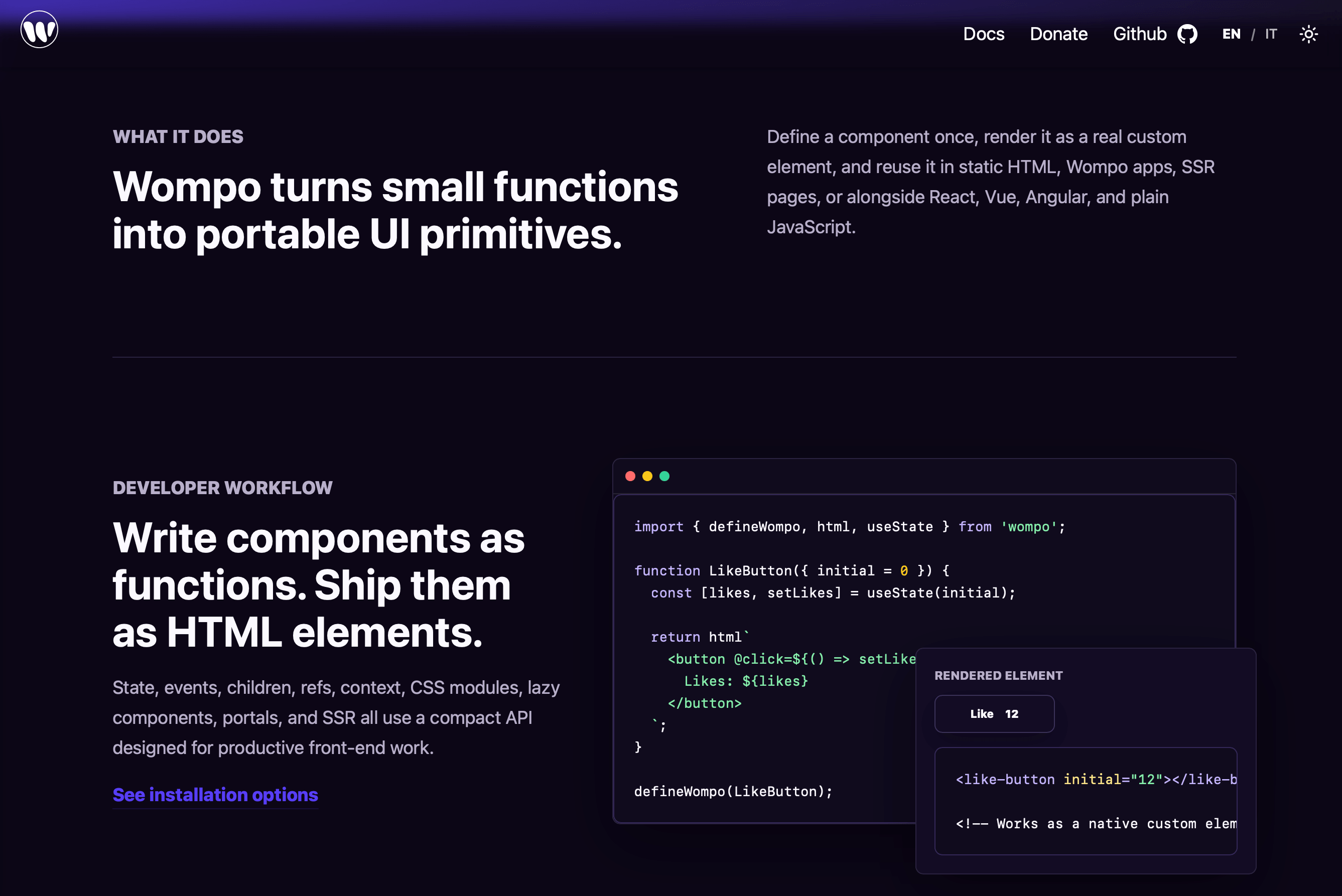Open the Docs page
The width and height of the screenshot is (1342, 896).
coord(983,34)
